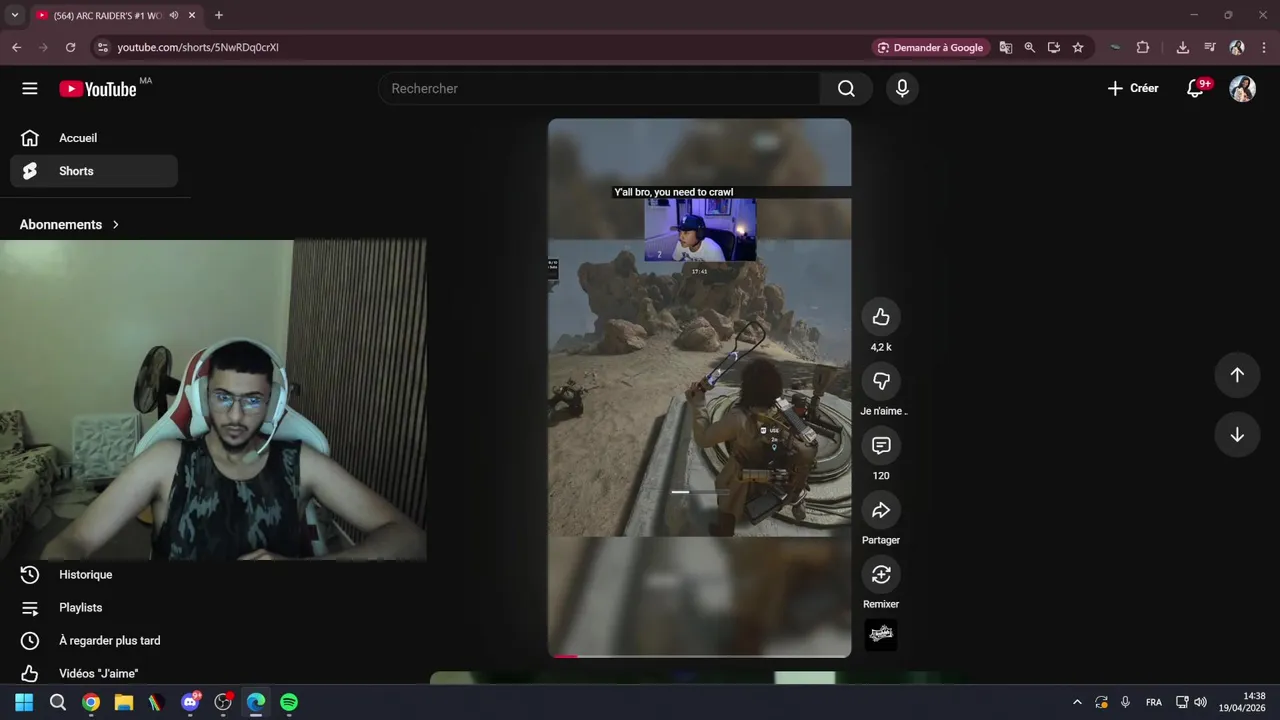This screenshot has height=720, width=1280.
Task: Launch Chrome from the taskbar
Action: 91,702
